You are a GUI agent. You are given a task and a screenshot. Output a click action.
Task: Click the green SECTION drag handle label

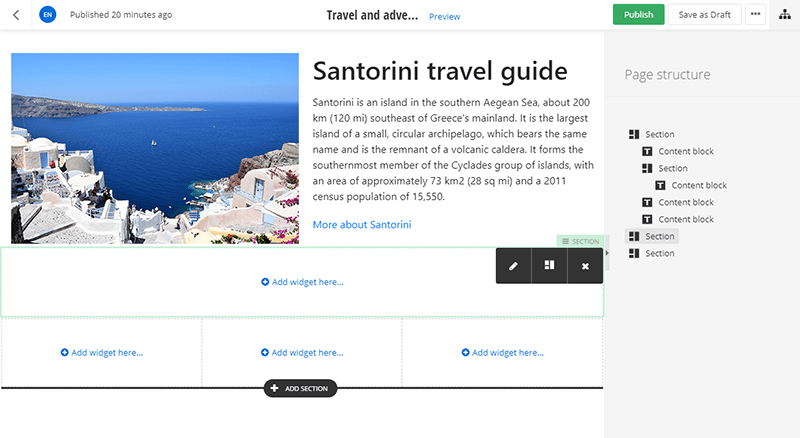click(x=580, y=241)
